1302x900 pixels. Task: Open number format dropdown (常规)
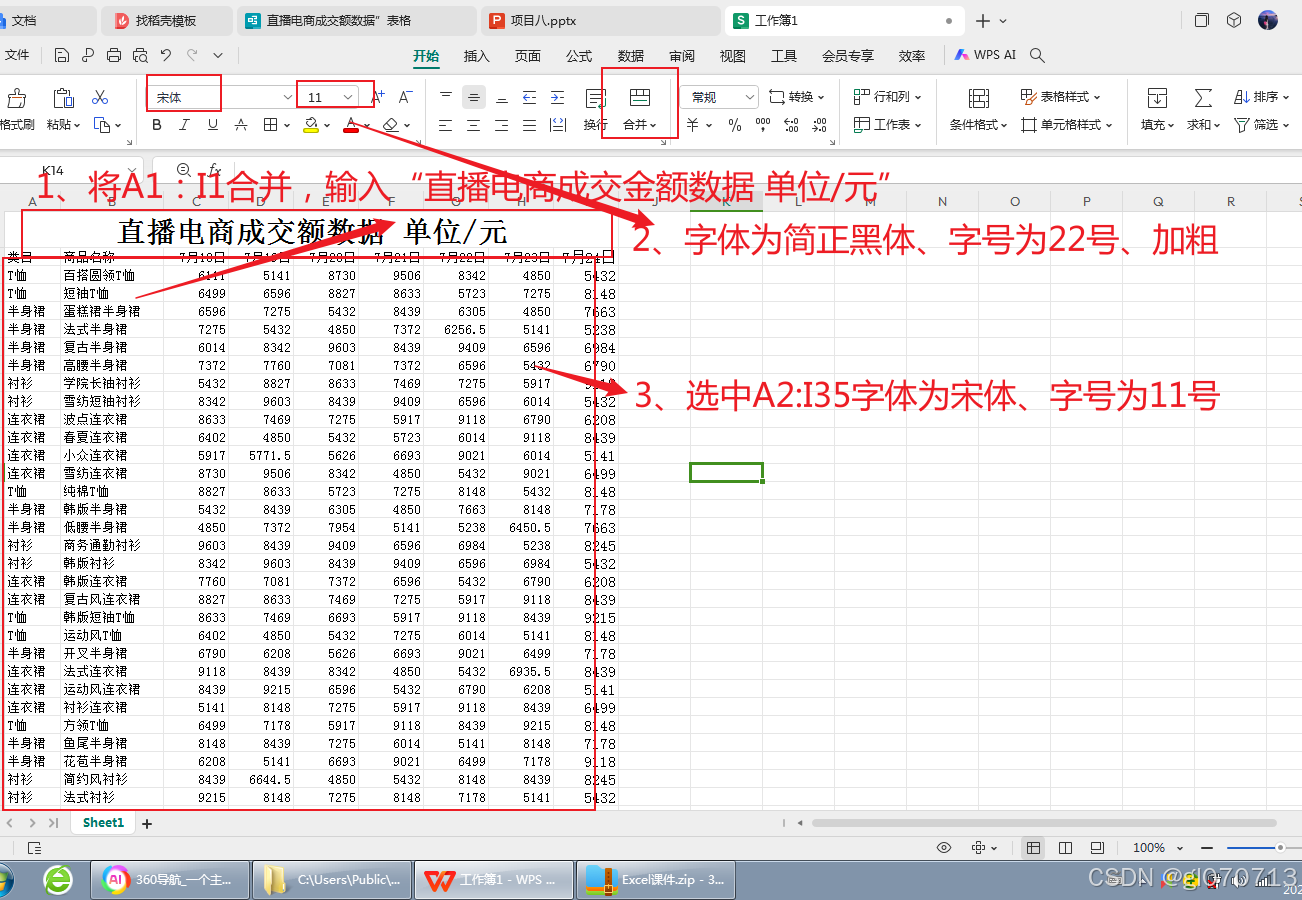pos(750,97)
